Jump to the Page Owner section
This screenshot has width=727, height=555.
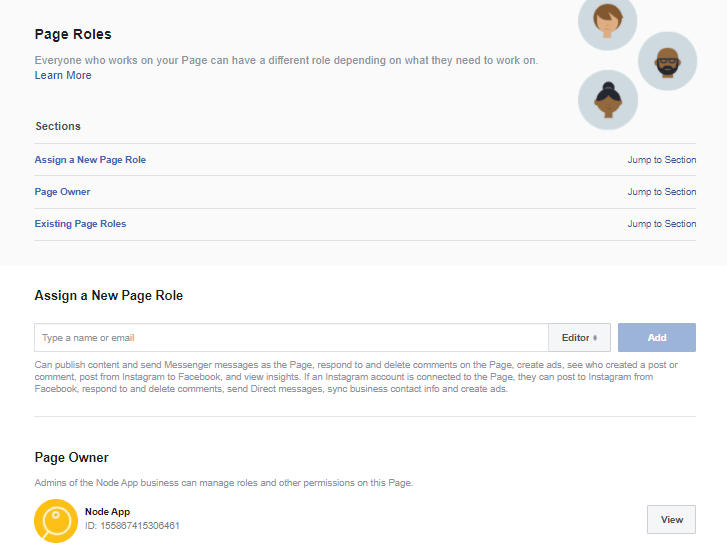point(662,191)
